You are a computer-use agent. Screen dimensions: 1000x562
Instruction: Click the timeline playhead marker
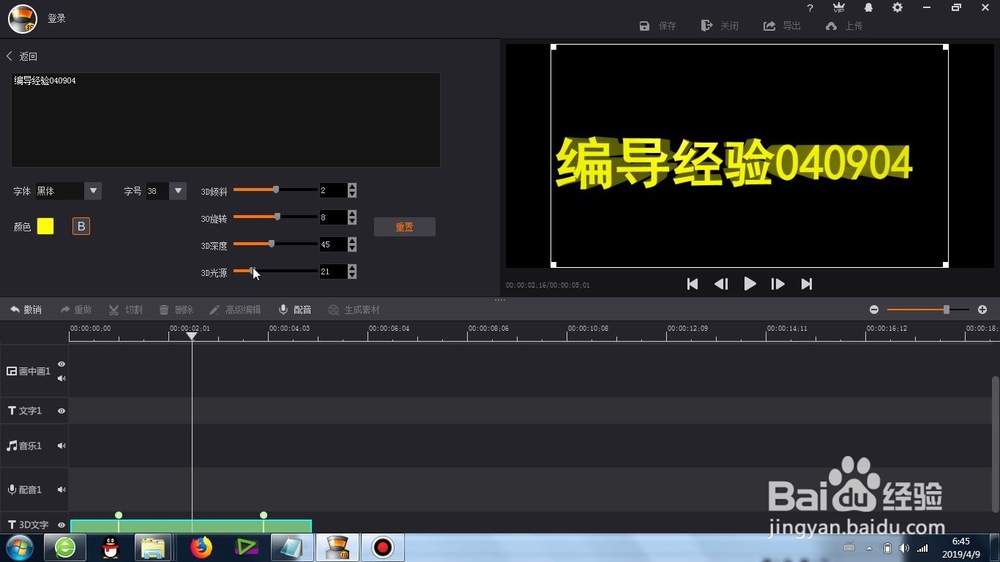tap(191, 336)
